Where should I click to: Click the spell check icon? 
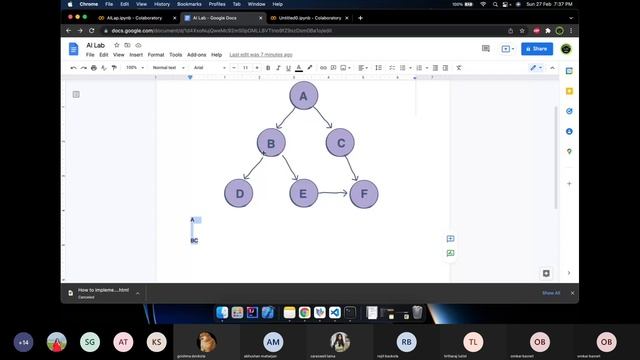point(104,68)
